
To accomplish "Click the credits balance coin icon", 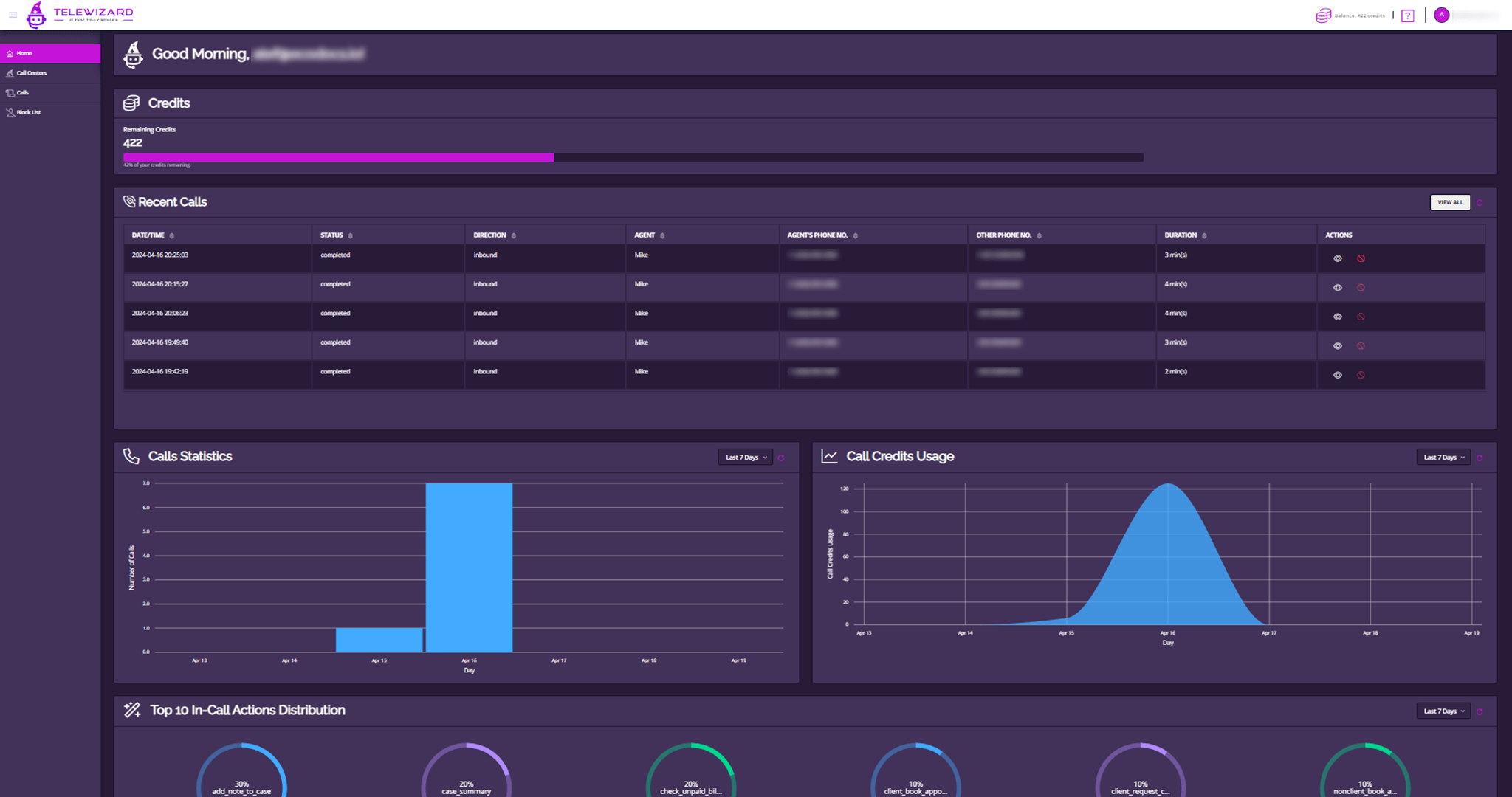I will tap(1323, 15).
